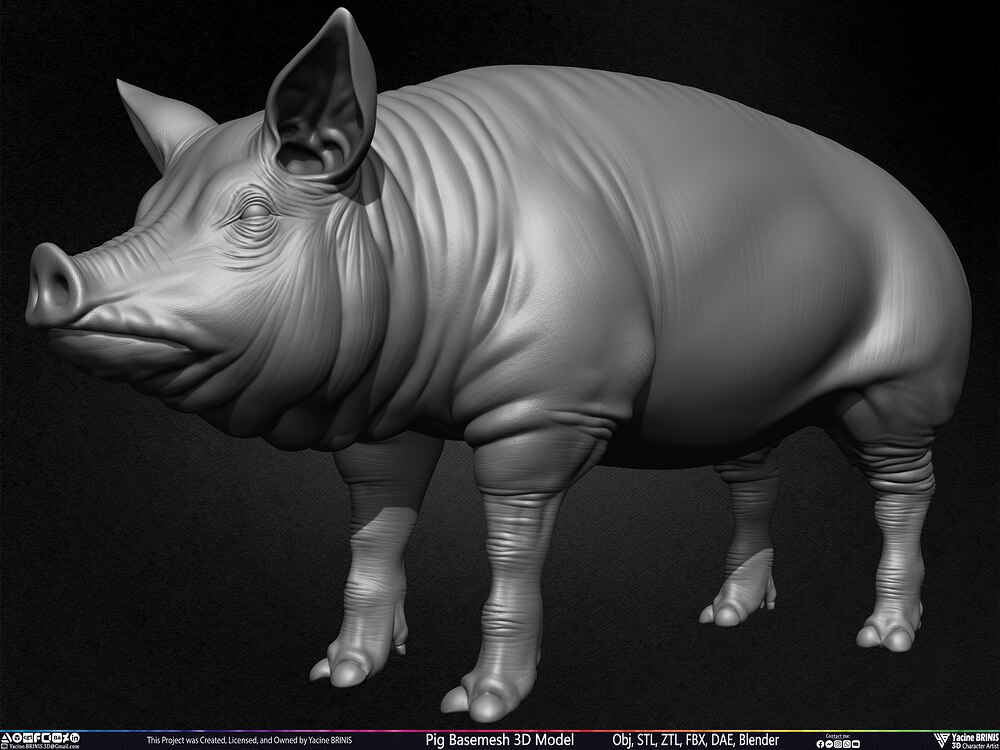Click the WhatsApp contact icon
The width and height of the screenshot is (1000, 750).
pyautogui.click(x=847, y=744)
